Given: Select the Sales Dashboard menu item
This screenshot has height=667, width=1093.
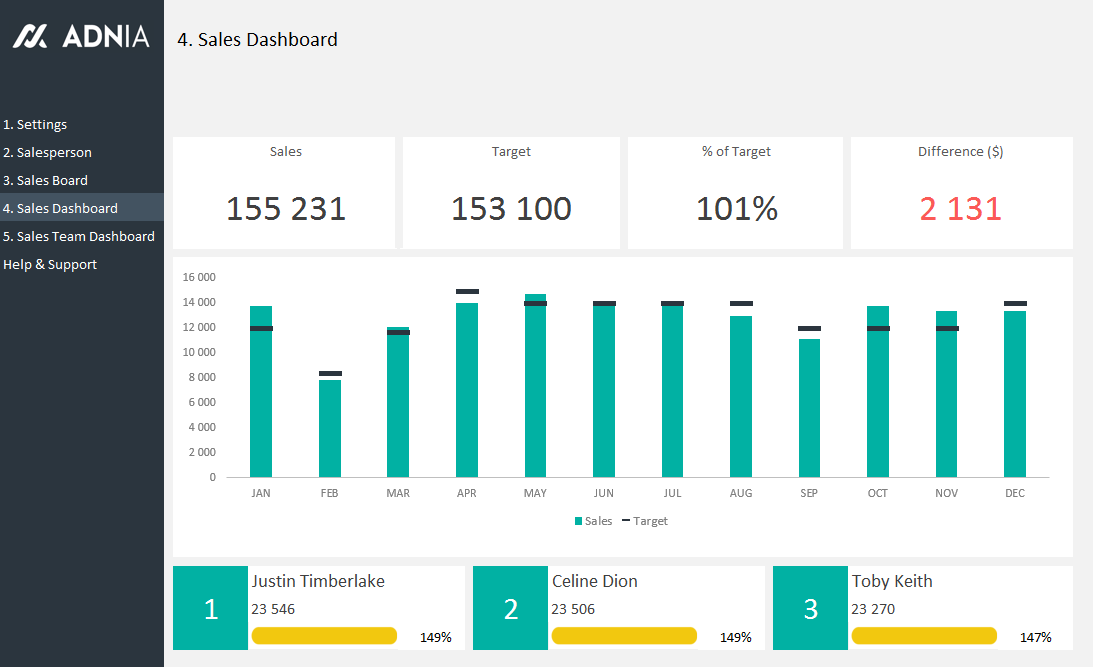Looking at the screenshot, I should point(60,209).
